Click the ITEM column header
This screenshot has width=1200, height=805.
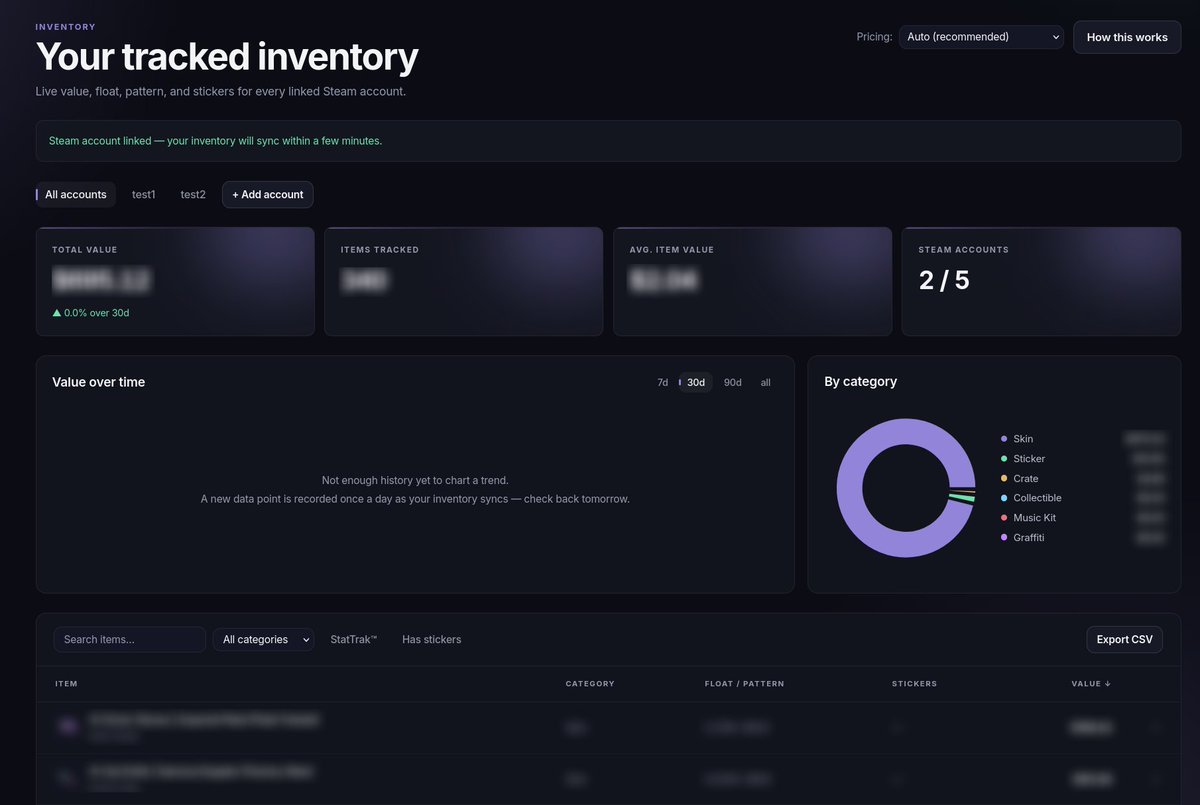66,684
